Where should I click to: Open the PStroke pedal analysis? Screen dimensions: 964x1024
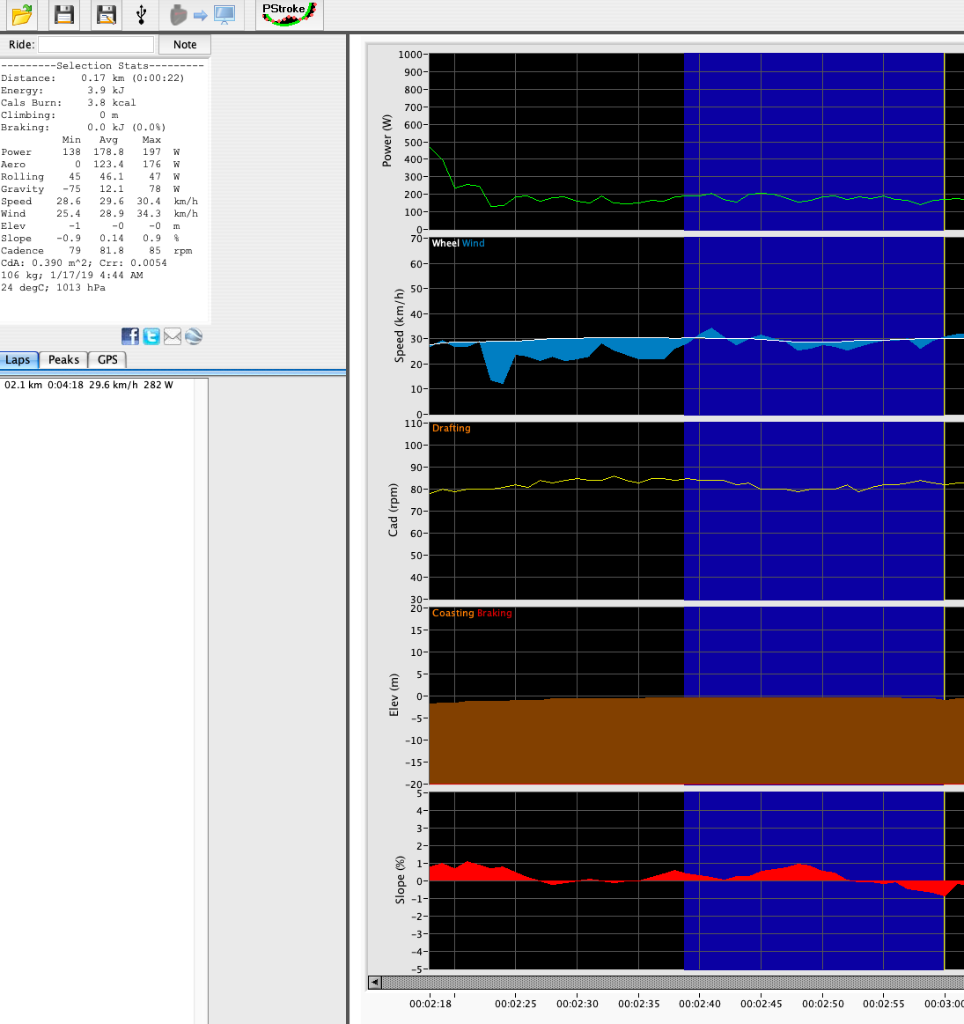coord(288,14)
